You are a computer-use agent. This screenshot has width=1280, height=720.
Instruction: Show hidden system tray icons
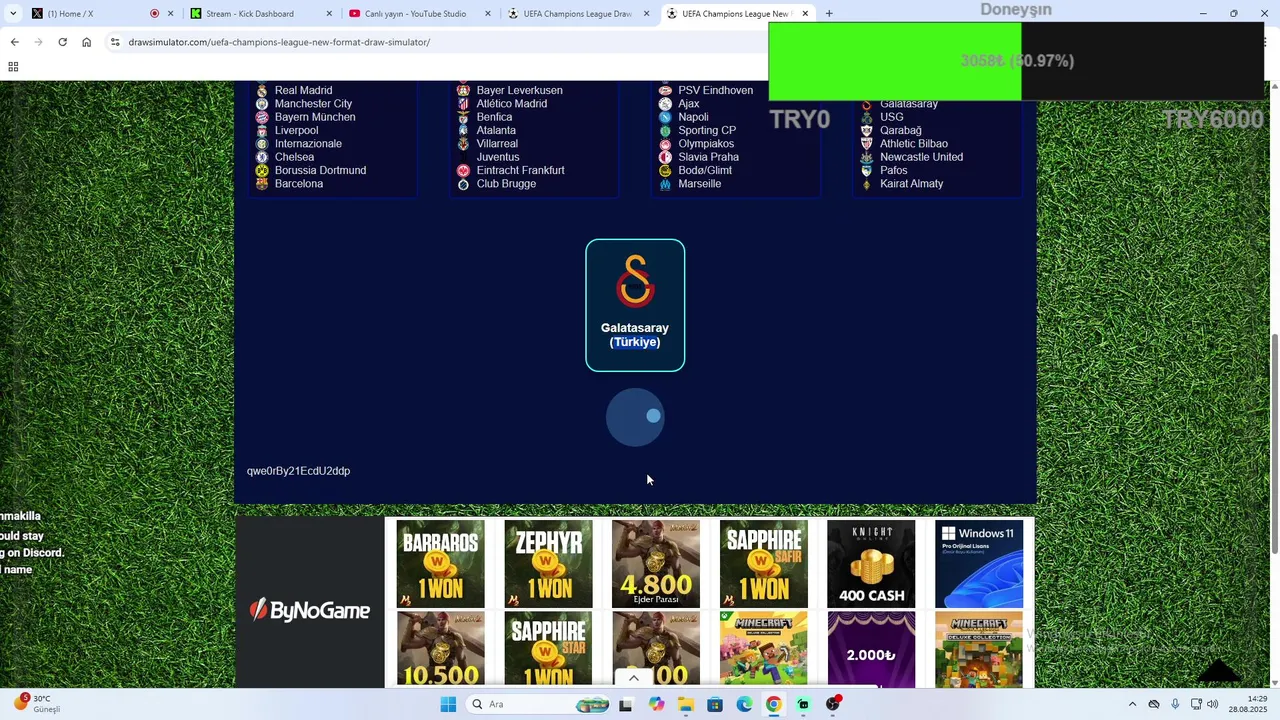pos(1132,704)
